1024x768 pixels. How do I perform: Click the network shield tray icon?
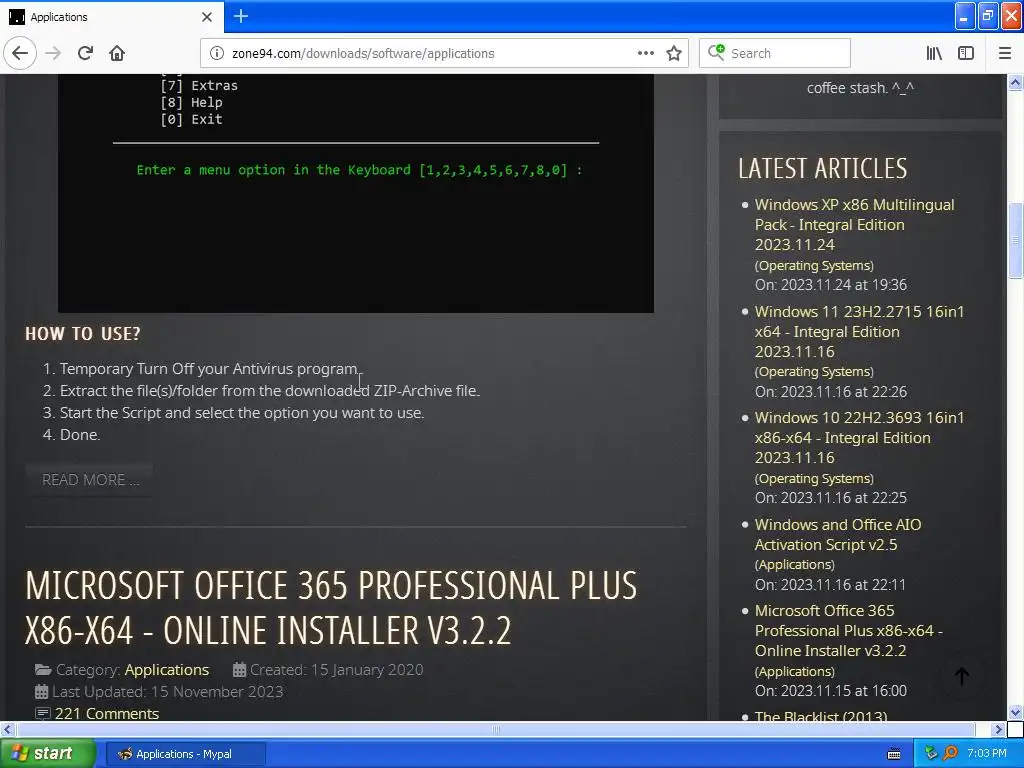[x=931, y=753]
